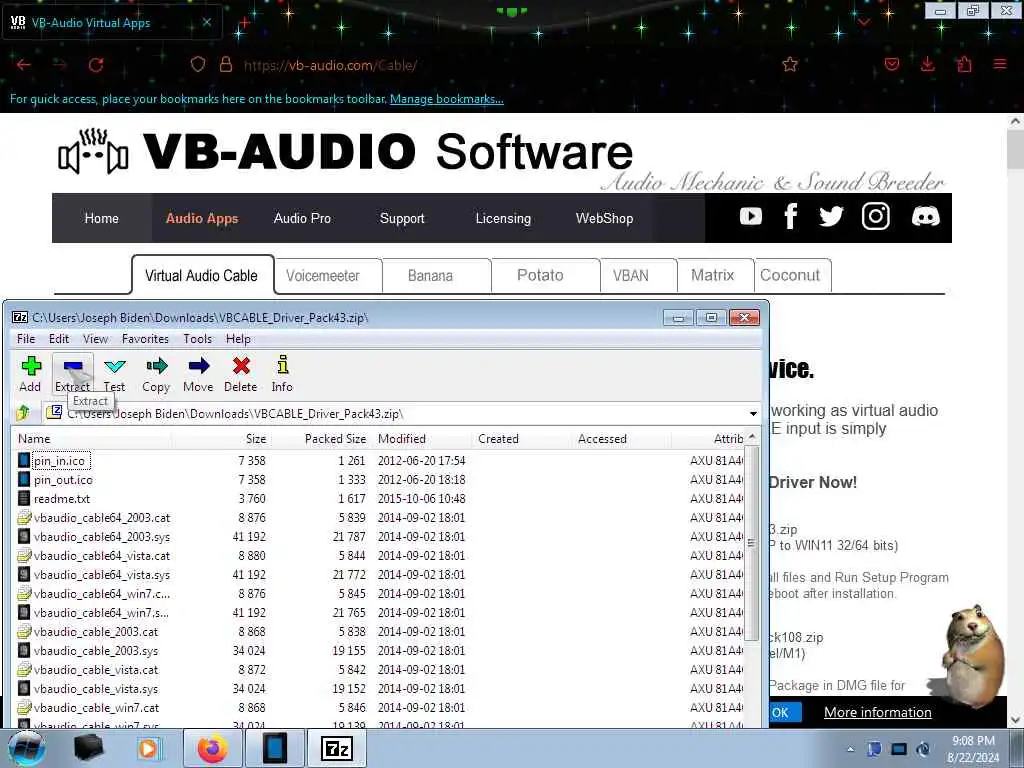Open the Facebook icon on VB-Audio site
Screen dimensions: 1024x768
point(791,216)
